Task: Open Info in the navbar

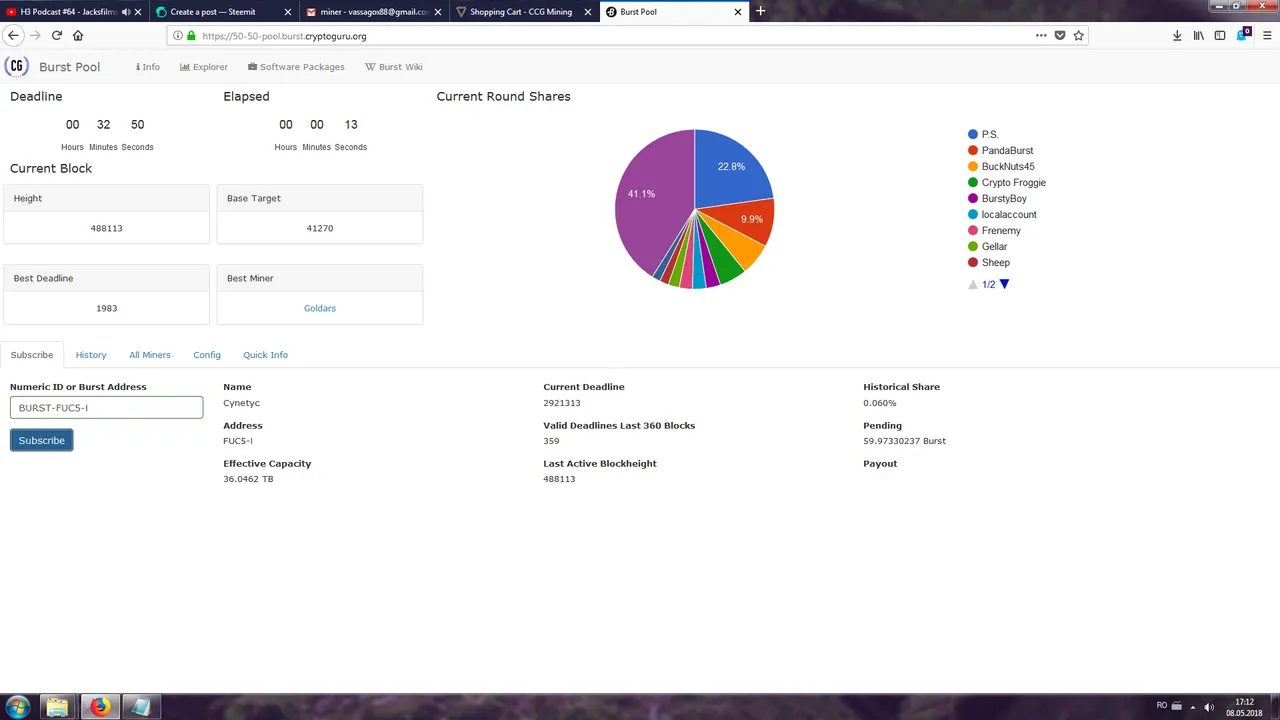Action: [x=148, y=67]
